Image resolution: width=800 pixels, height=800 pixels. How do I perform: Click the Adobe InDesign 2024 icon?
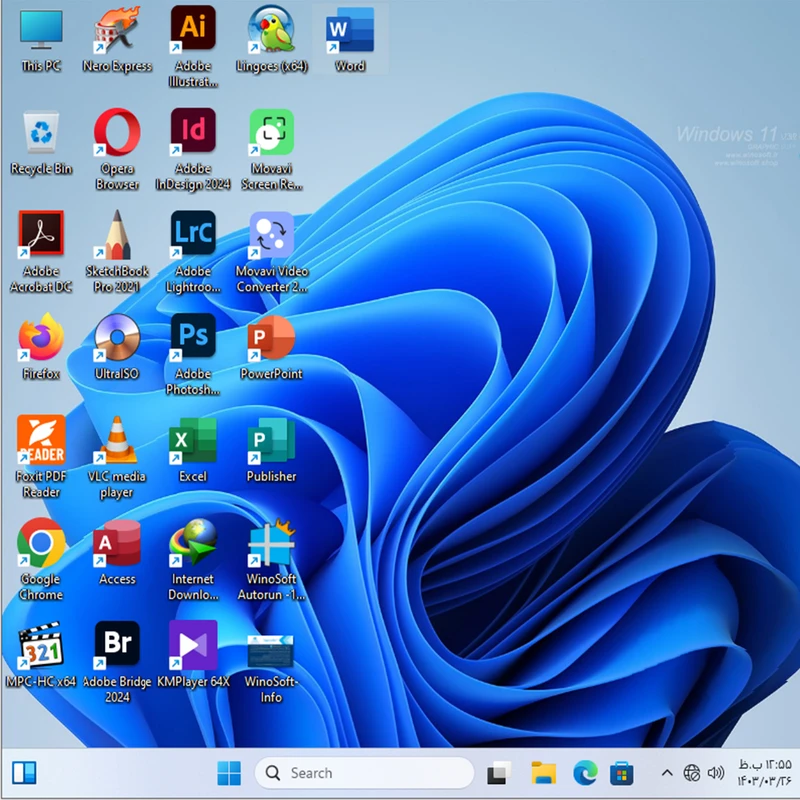click(x=193, y=133)
